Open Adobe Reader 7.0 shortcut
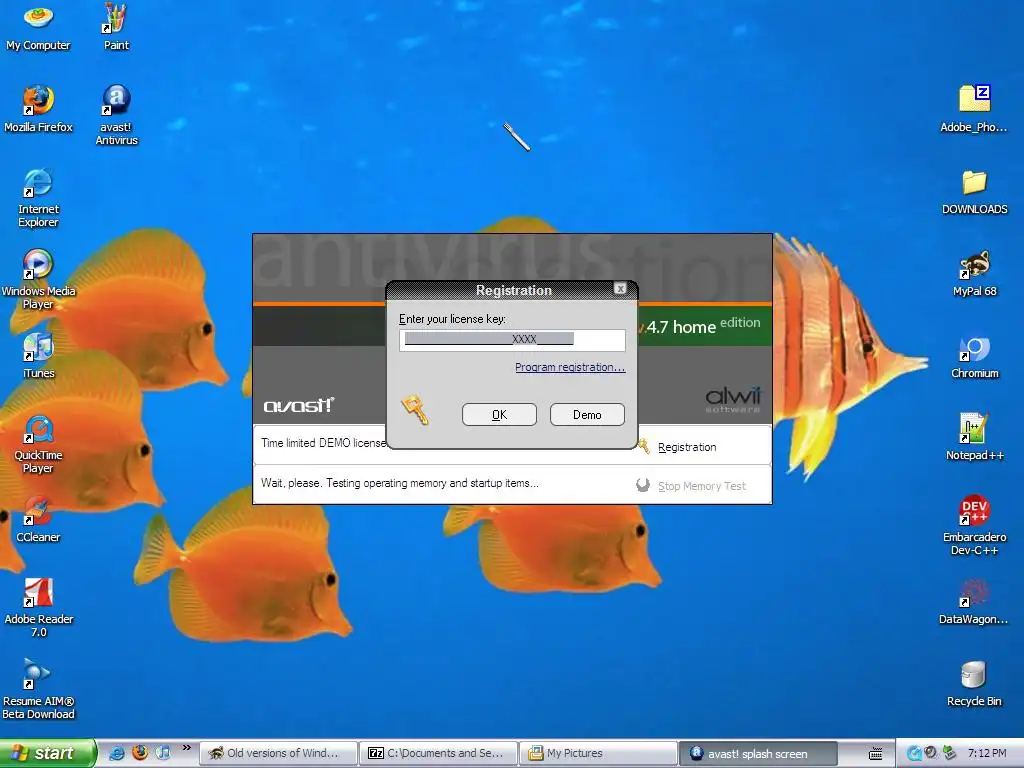This screenshot has width=1024, height=768. pos(38,607)
